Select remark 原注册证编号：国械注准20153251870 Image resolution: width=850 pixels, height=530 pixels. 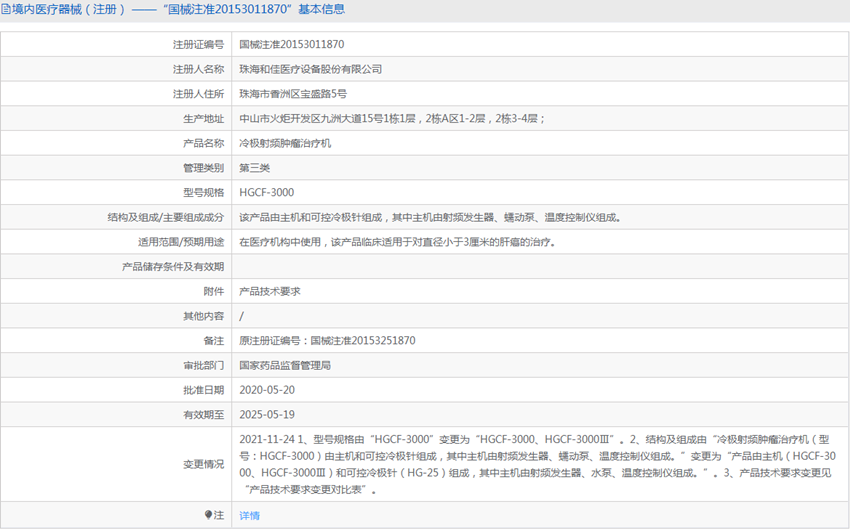pyautogui.click(x=327, y=341)
